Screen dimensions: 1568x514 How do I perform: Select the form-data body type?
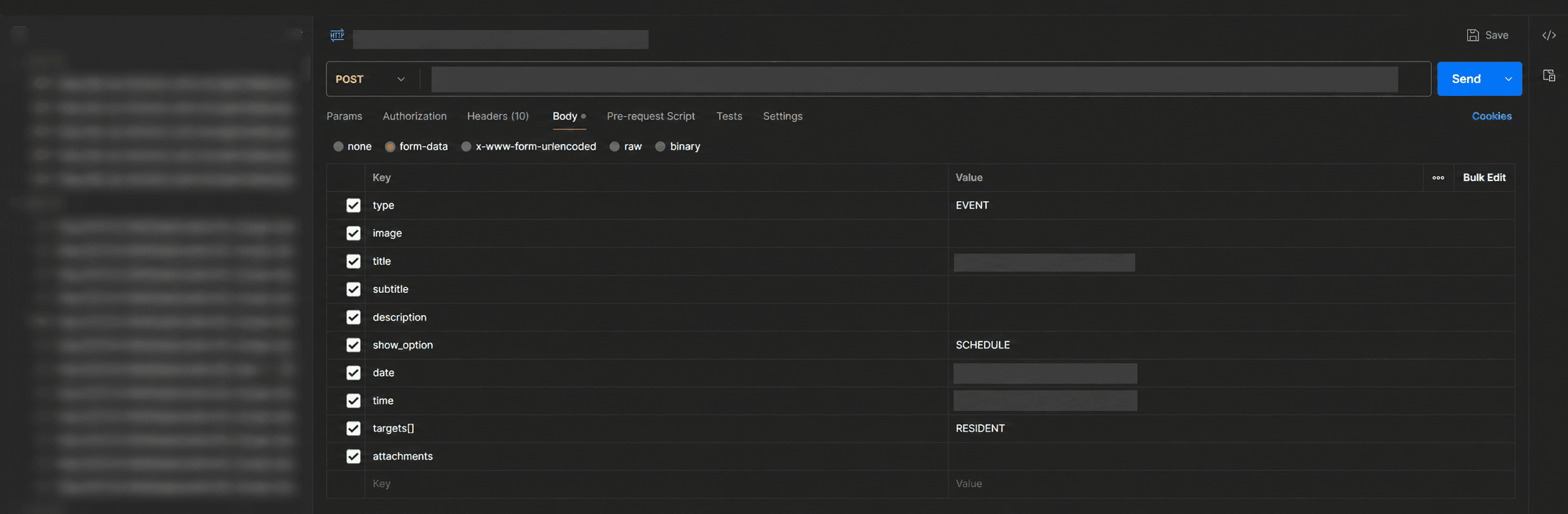pos(390,147)
